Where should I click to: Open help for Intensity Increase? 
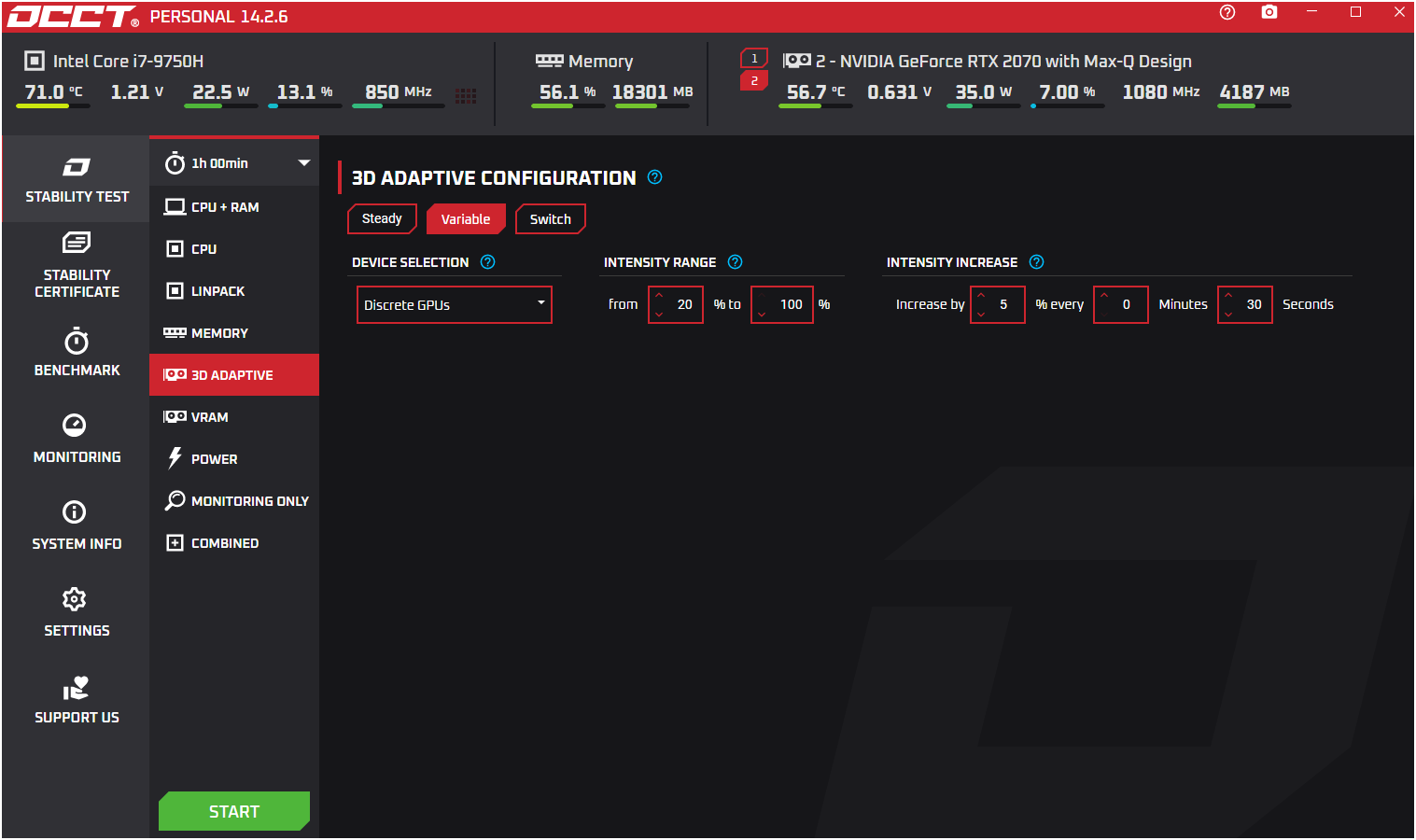tap(1037, 262)
